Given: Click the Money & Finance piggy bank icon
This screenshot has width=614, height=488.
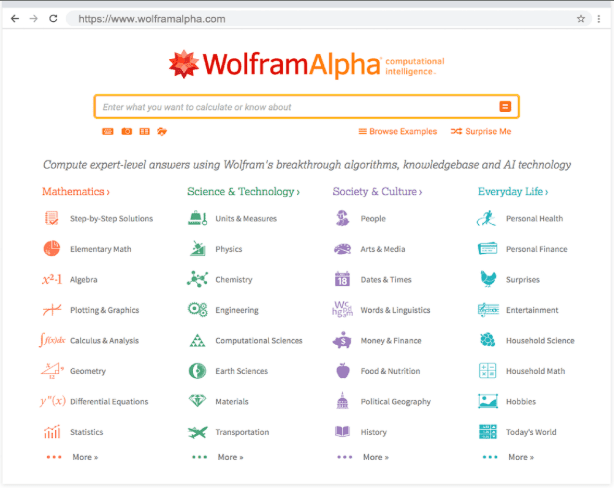Looking at the screenshot, I should click(342, 341).
